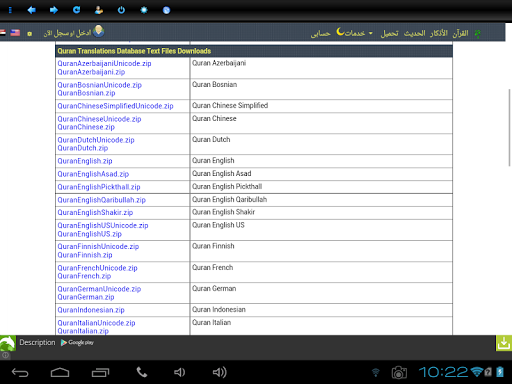Screen dimensions: 512x384
Task: Open the three-dot overflow menu
Action: 10,10
